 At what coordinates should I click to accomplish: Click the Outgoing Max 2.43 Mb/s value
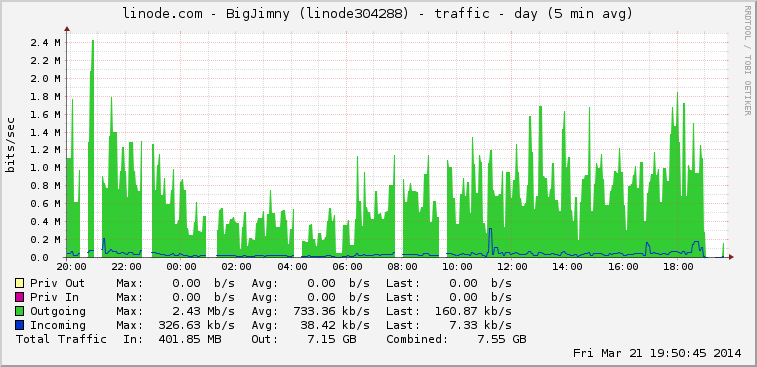click(199, 311)
